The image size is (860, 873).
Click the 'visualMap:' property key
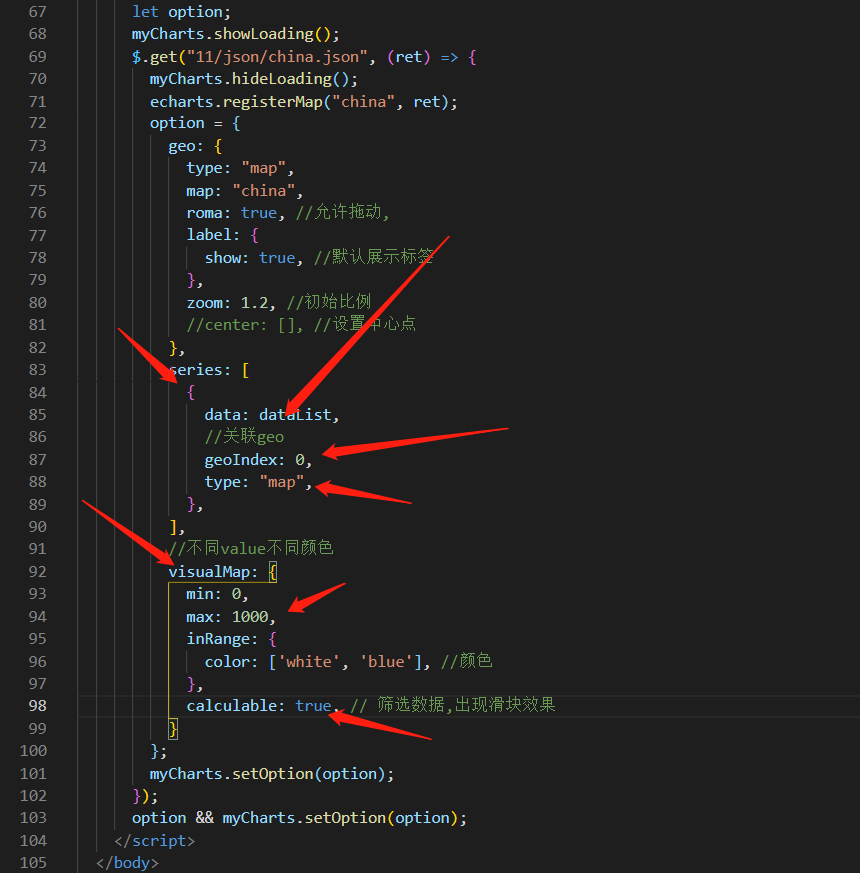[213, 572]
